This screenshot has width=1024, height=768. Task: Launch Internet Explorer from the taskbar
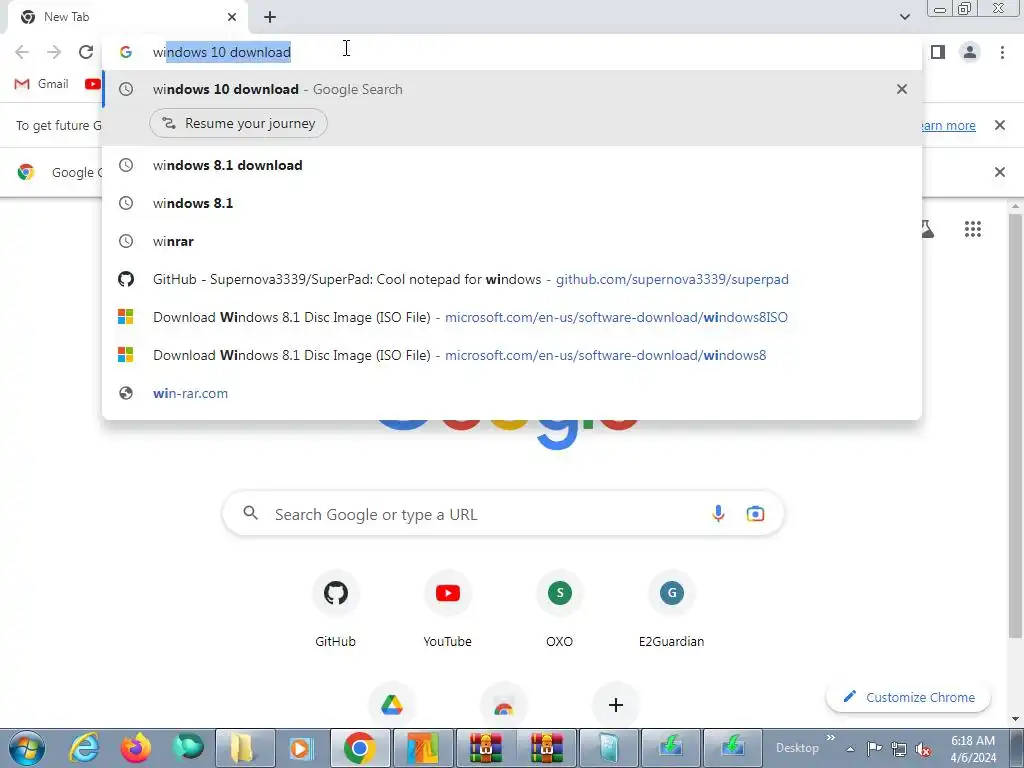tap(84, 748)
